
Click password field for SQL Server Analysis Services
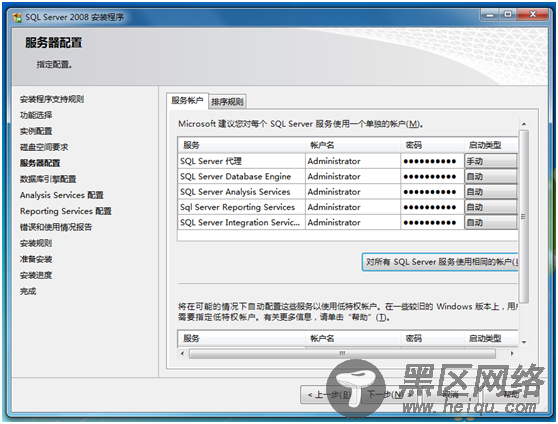pyautogui.click(x=432, y=192)
